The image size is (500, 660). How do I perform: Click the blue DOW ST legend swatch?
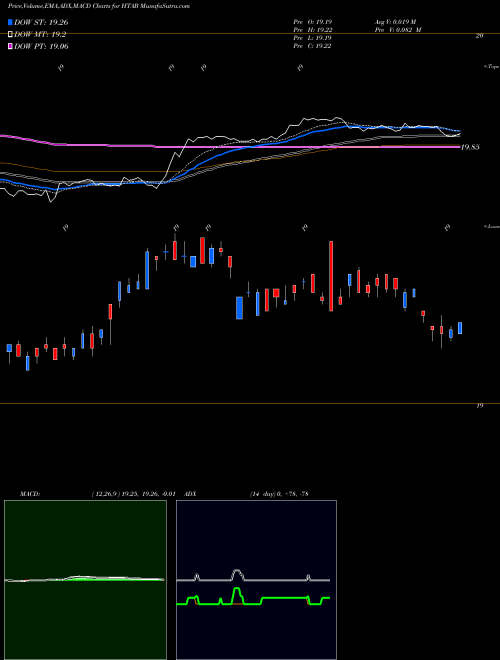click(x=11, y=22)
